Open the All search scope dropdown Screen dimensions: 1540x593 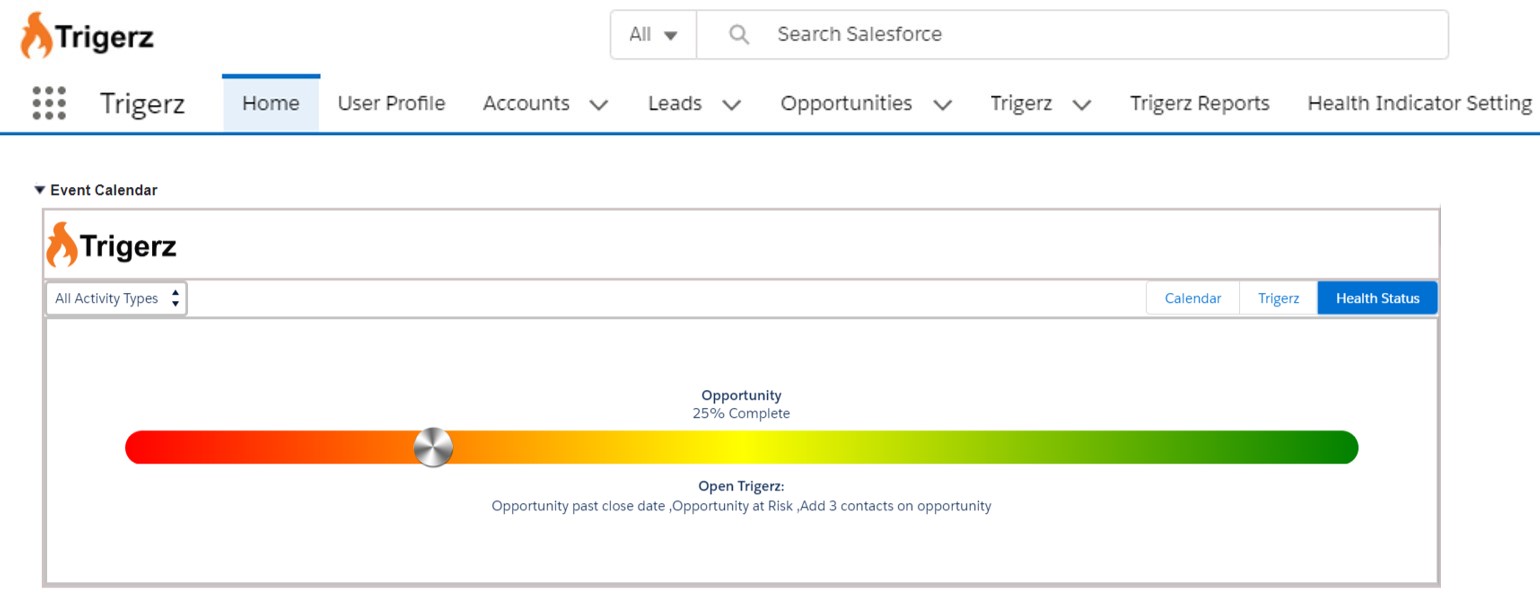653,34
